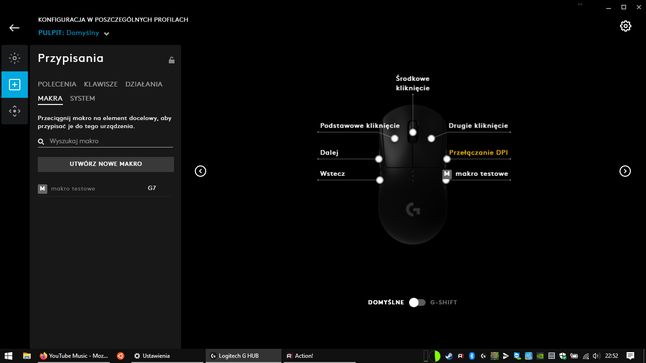Click the Bluetooth tray icon

coord(472,356)
